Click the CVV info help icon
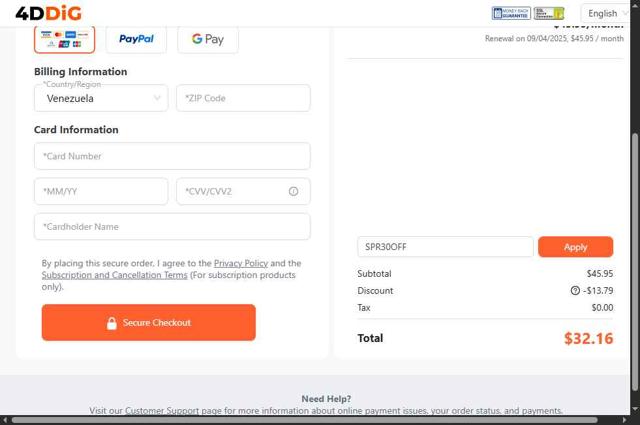640x425 pixels. tap(293, 191)
